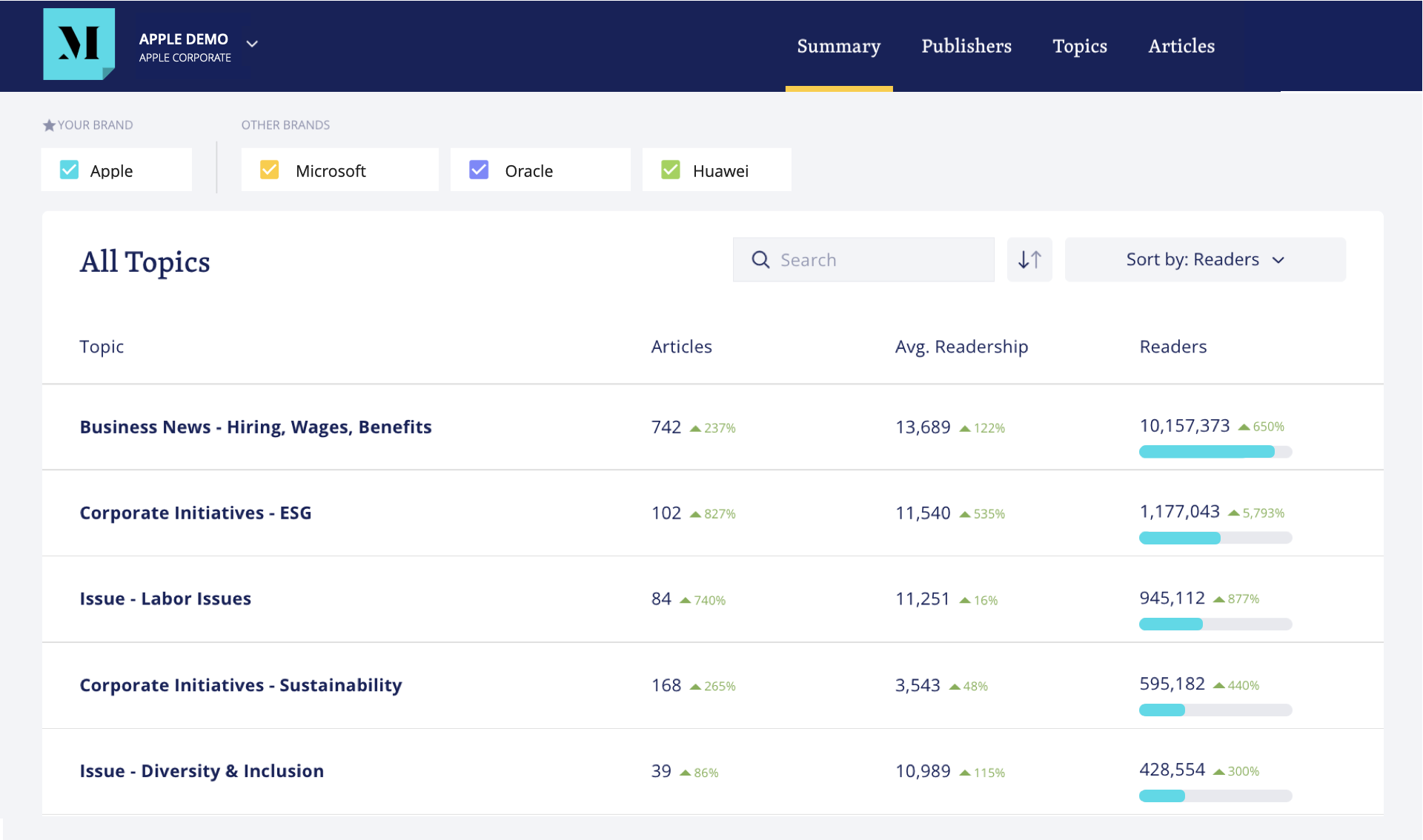Open Corporate Initiatives - ESG topic
Image resolution: width=1423 pixels, height=840 pixels.
point(196,513)
